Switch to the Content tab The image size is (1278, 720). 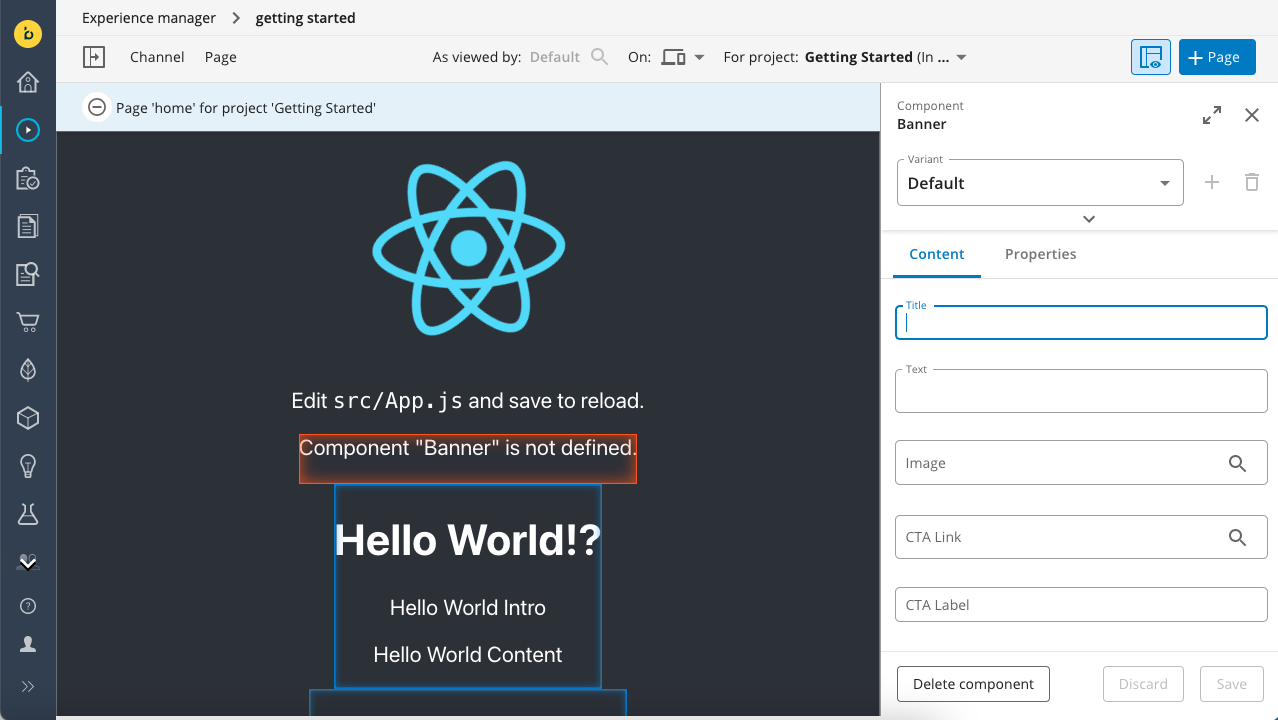tap(937, 254)
